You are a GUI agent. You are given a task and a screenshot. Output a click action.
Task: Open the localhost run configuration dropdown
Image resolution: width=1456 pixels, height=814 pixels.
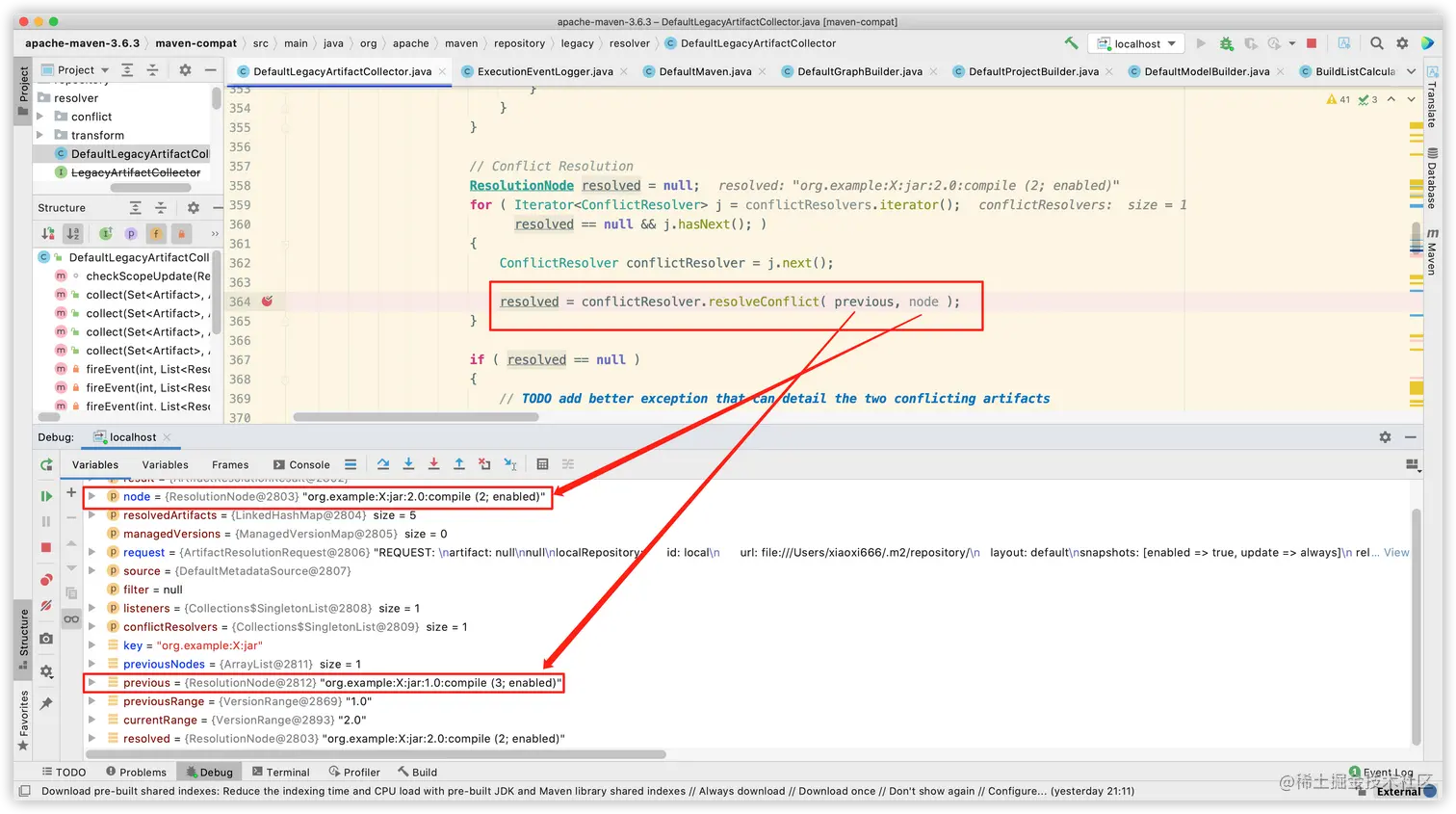click(x=1137, y=43)
